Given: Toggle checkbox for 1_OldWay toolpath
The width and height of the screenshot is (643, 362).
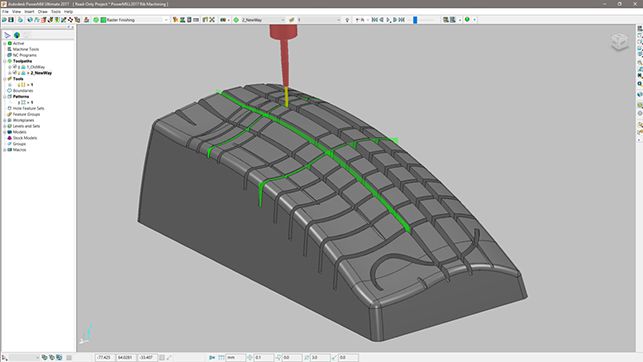Looking at the screenshot, I should point(14,67).
